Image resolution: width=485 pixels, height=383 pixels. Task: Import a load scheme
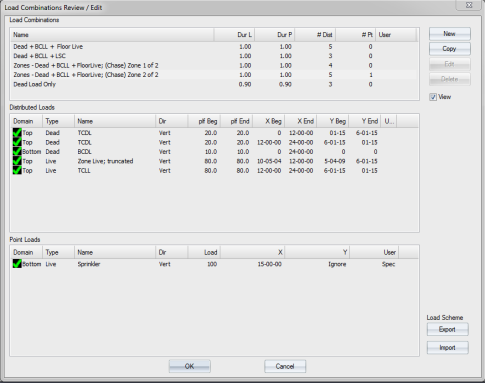(447, 348)
